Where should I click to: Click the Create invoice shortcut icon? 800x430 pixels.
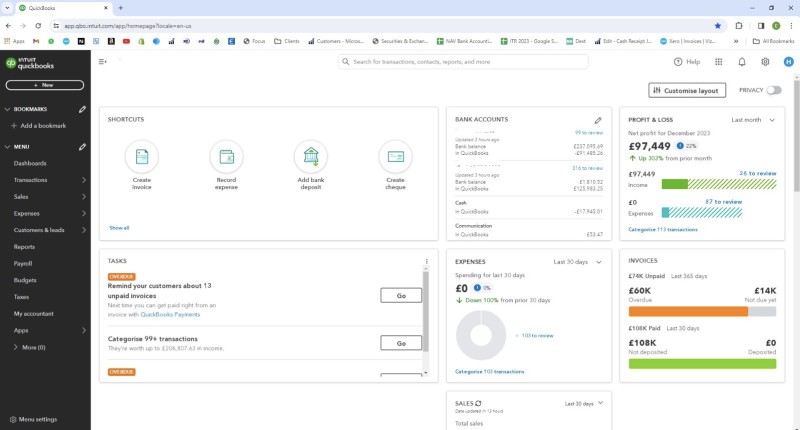142,157
